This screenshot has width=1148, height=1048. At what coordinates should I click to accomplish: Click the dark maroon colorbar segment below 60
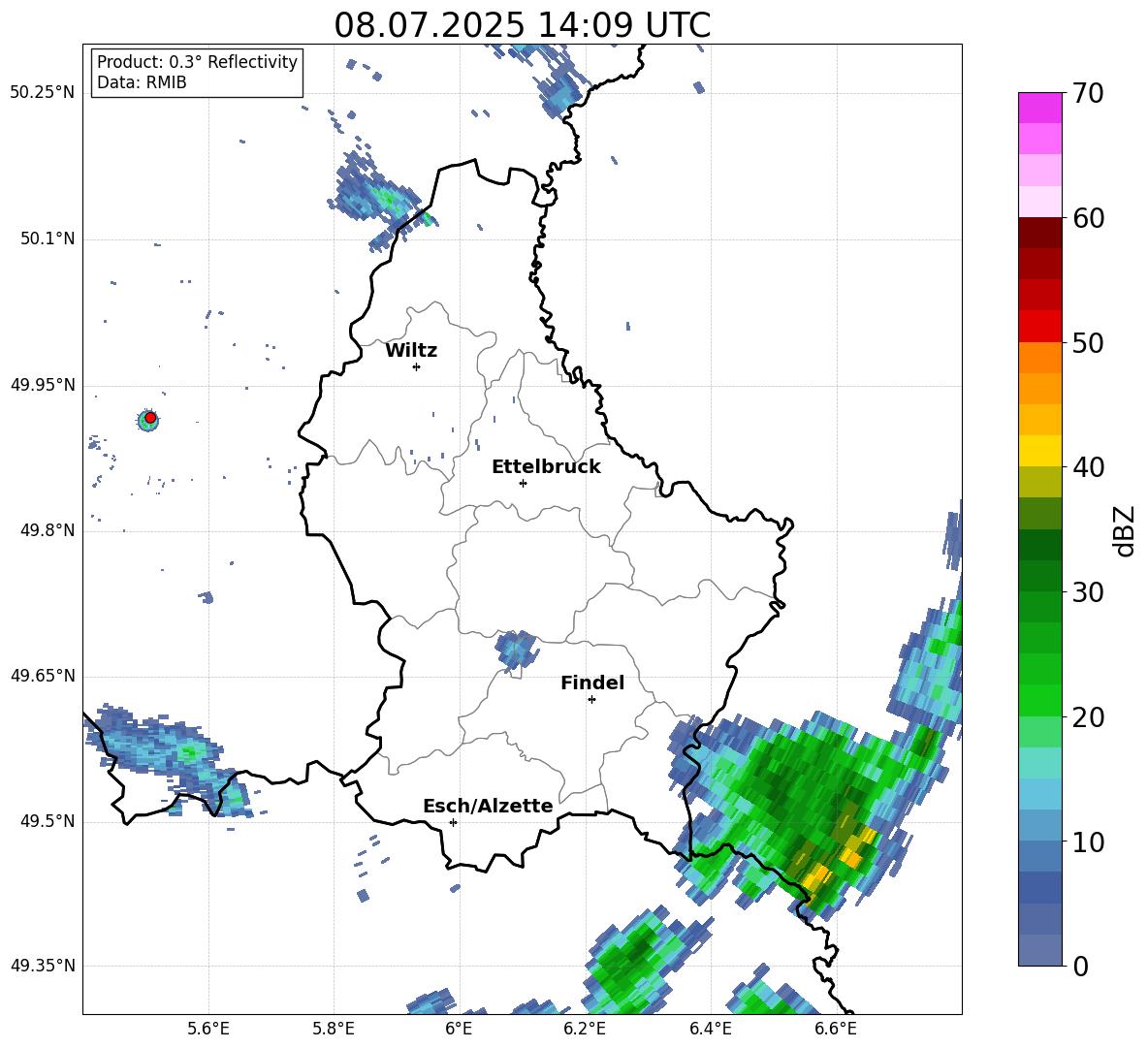point(1039,233)
